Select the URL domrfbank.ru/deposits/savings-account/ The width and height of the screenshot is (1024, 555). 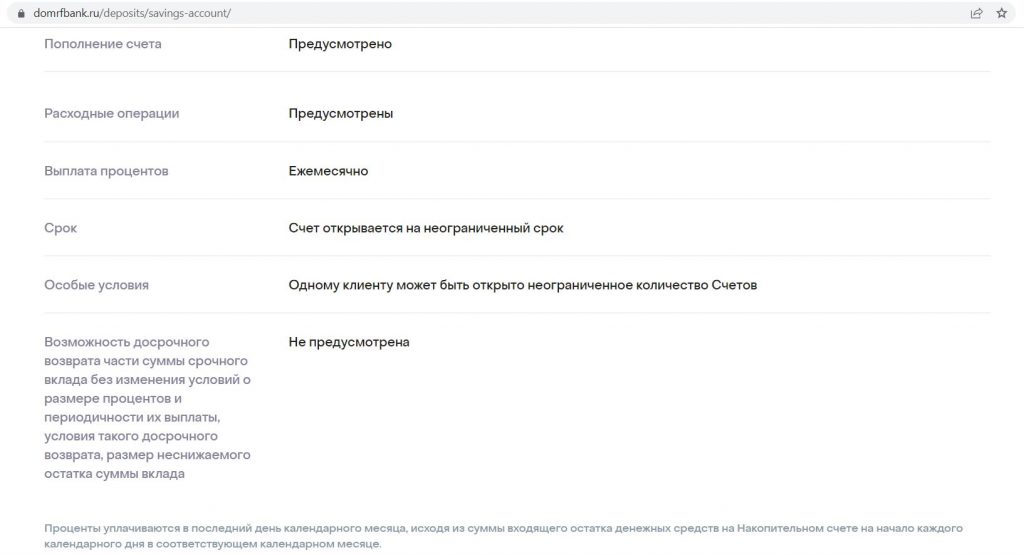[132, 13]
